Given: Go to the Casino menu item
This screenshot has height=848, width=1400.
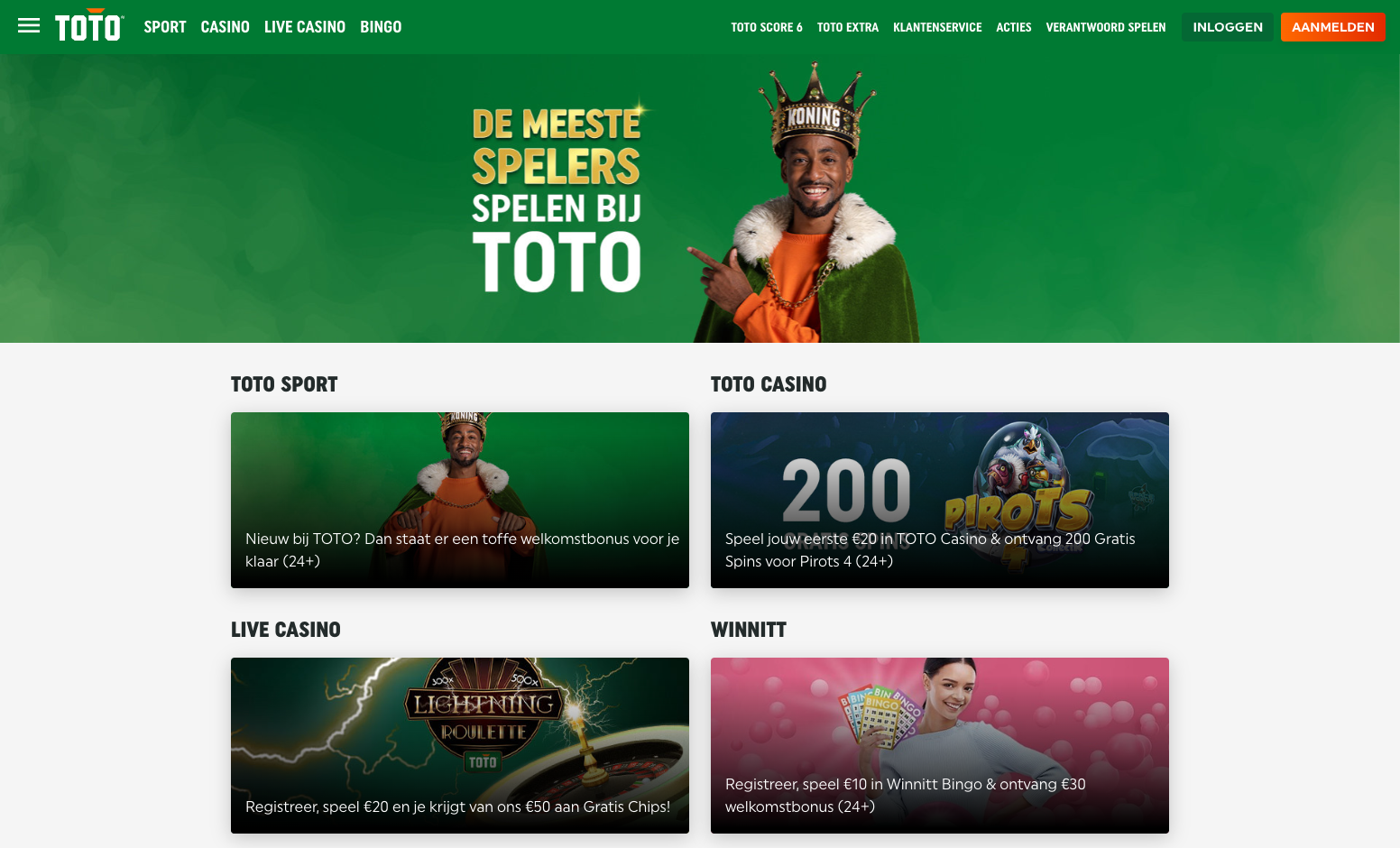Looking at the screenshot, I should click(225, 27).
